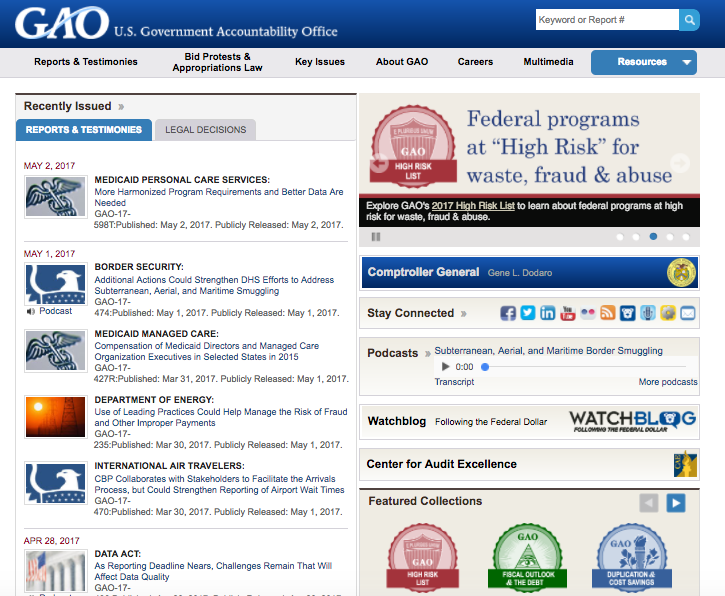The height and width of the screenshot is (596, 725).
Task: Click Department of Energy sunset thumbnail
Action: coord(55,417)
